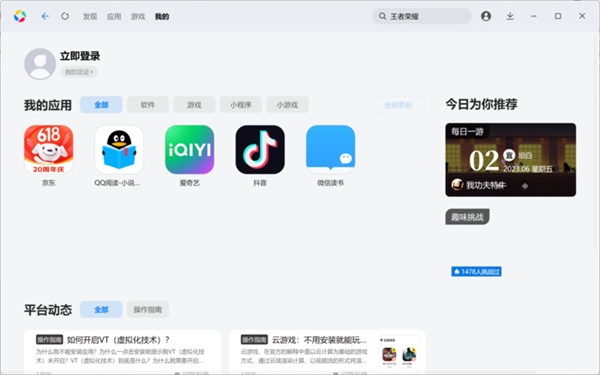Open the 每日一游 recommendation card
Viewport: 600px width, 375px height.
click(x=510, y=160)
